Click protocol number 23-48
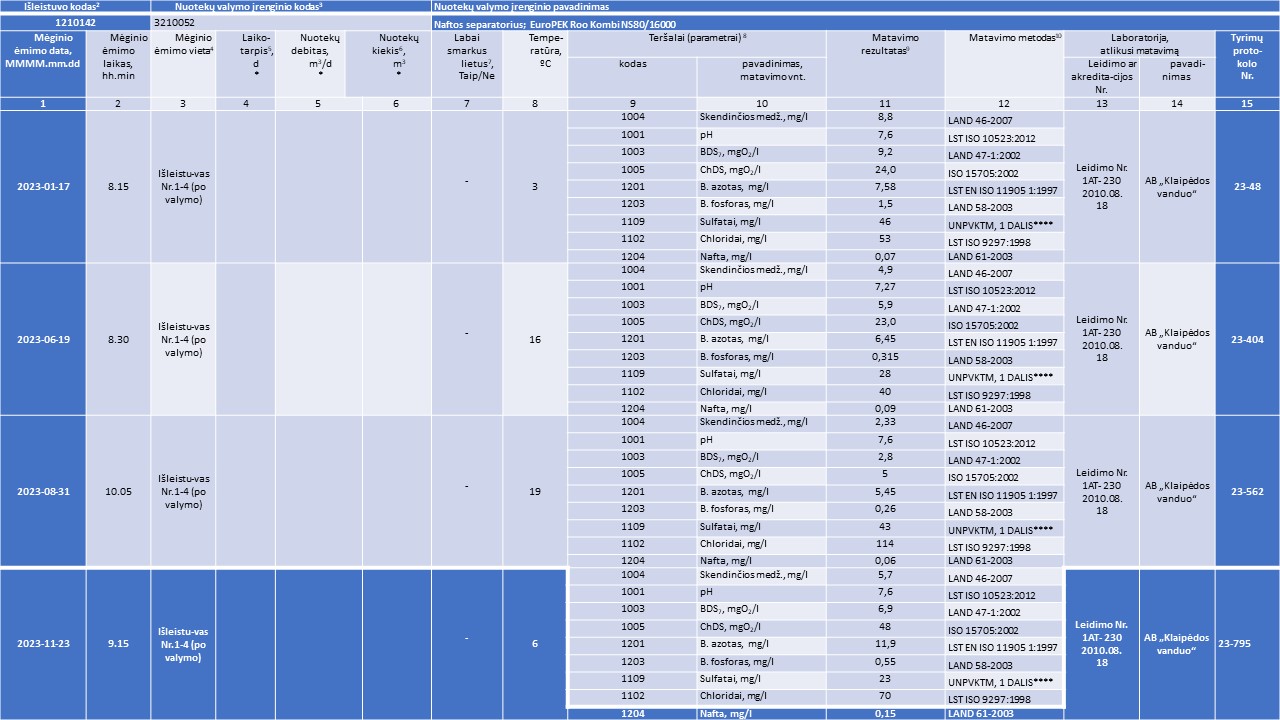The height and width of the screenshot is (720, 1280). pyautogui.click(x=1244, y=187)
